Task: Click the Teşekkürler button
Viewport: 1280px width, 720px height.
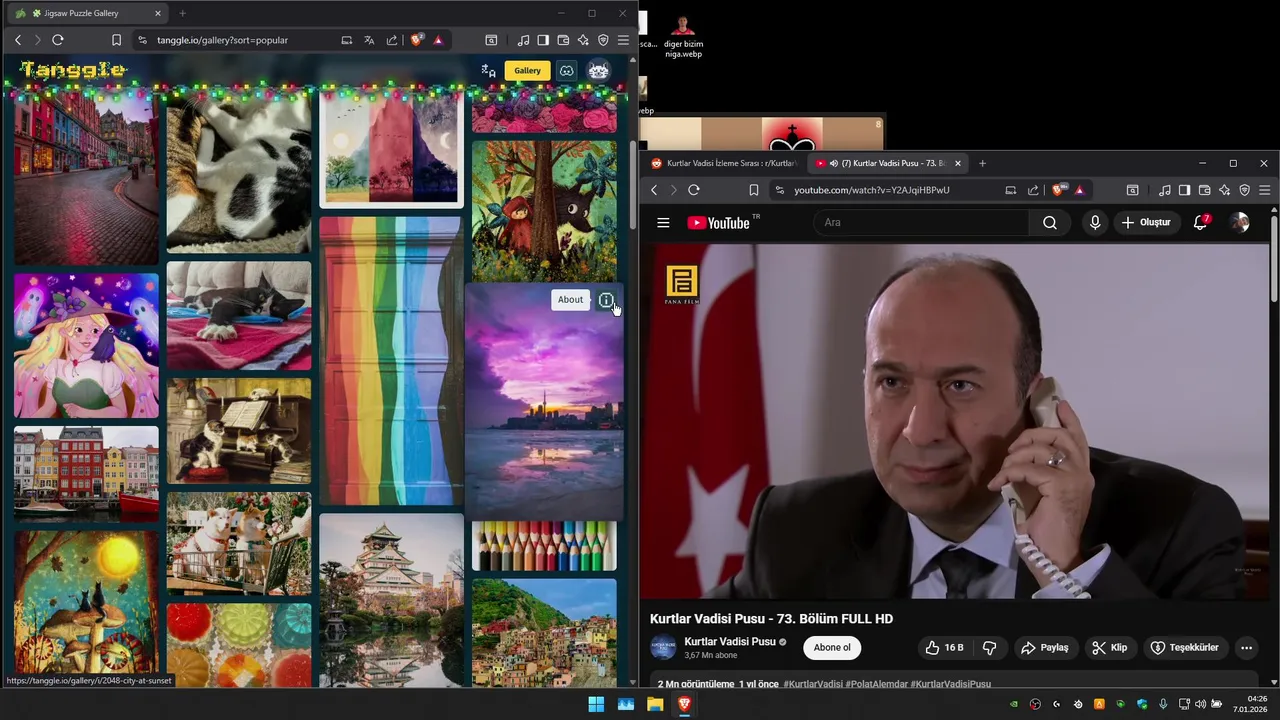Action: point(1185,648)
